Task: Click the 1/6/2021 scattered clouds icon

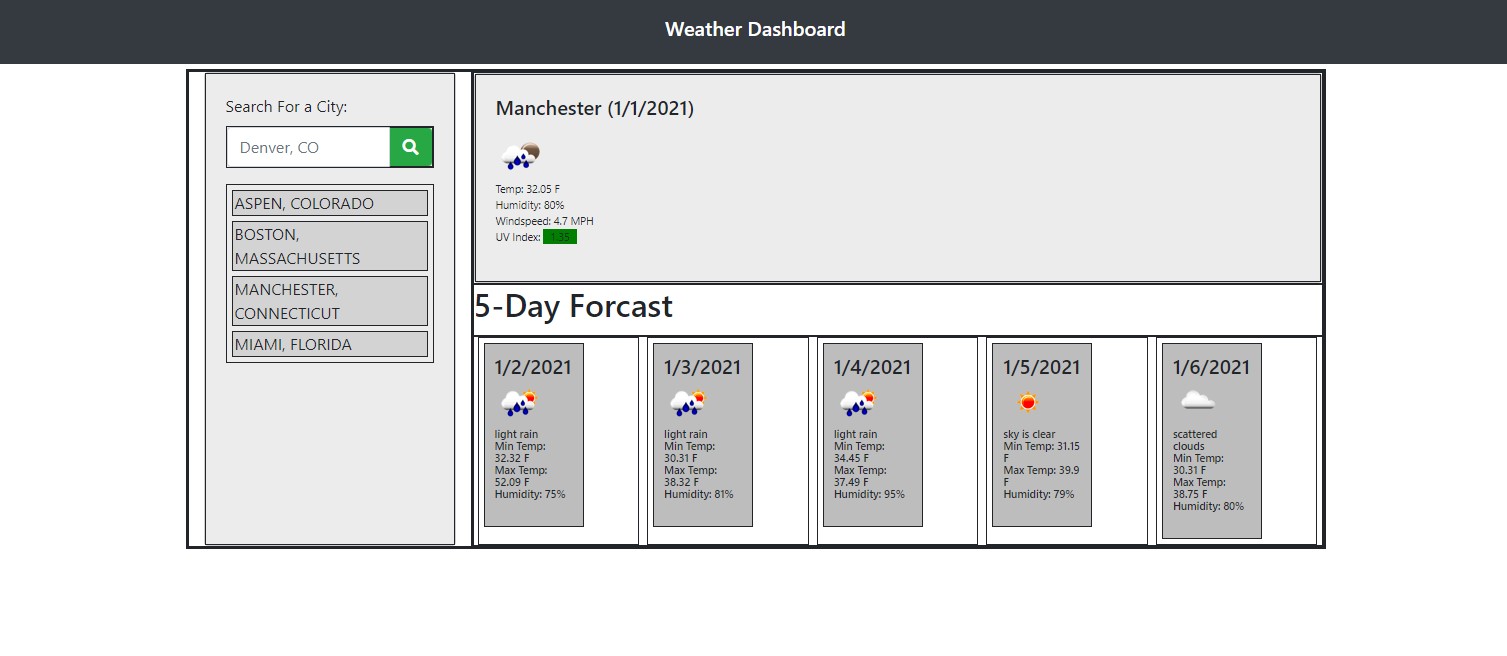Action: coord(1197,402)
